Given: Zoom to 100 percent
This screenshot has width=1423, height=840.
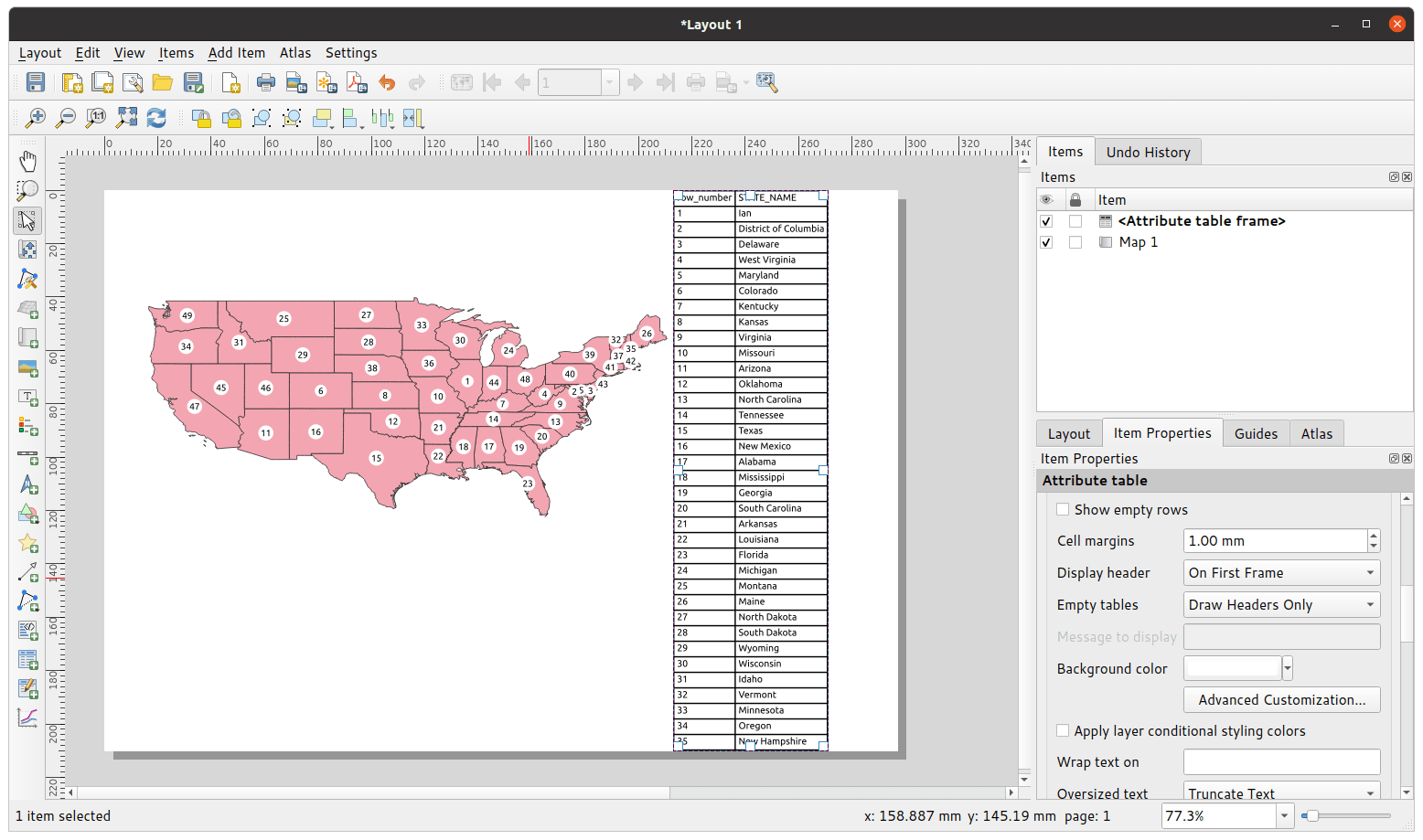Looking at the screenshot, I should point(96,118).
